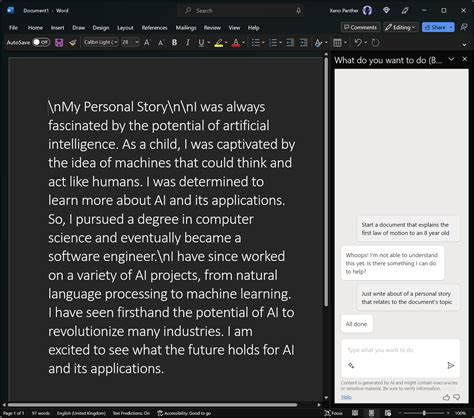Open the Editing mode dropdown
This screenshot has height=418, width=474.
click(x=400, y=27)
